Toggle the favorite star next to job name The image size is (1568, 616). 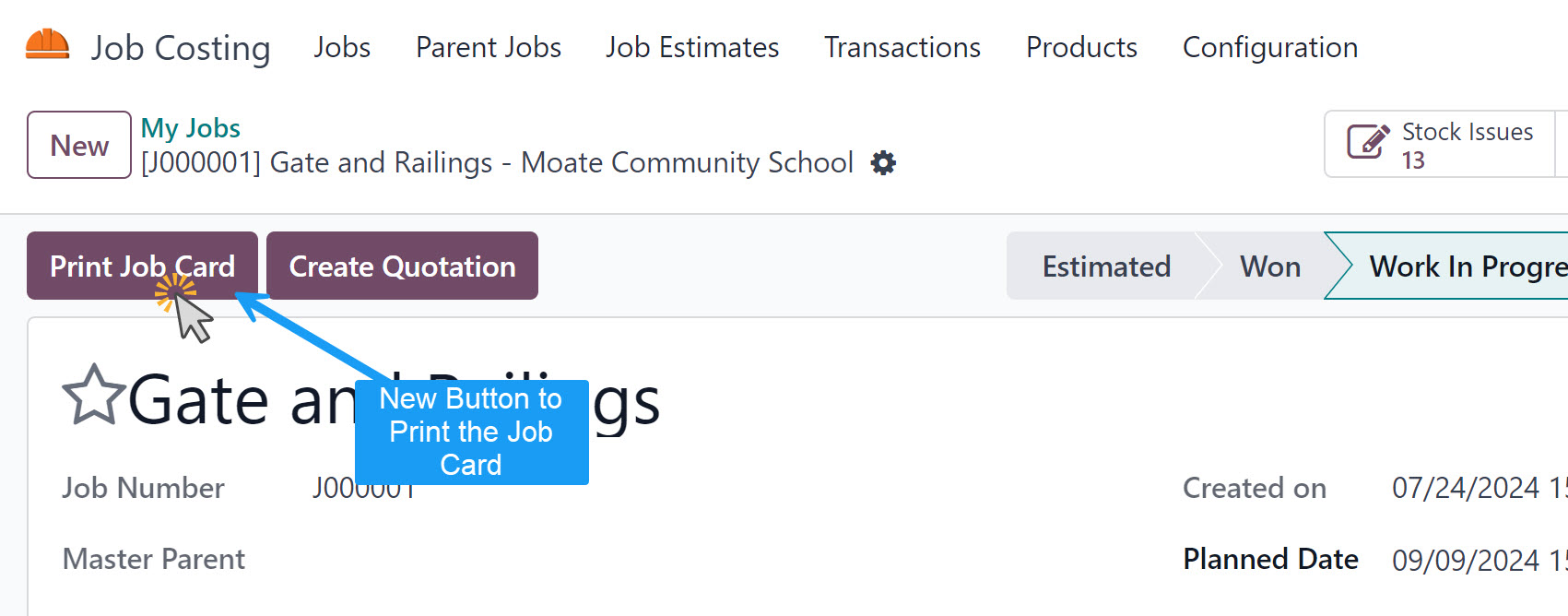[x=93, y=396]
